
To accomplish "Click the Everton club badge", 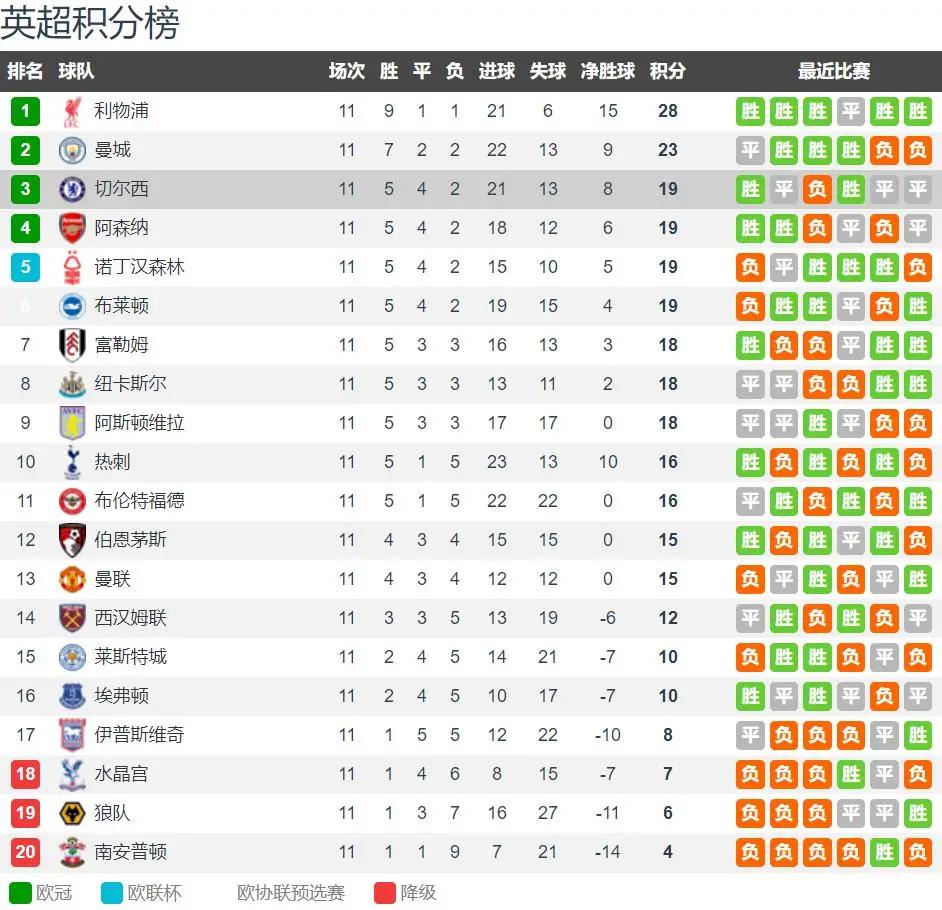I will (72, 696).
